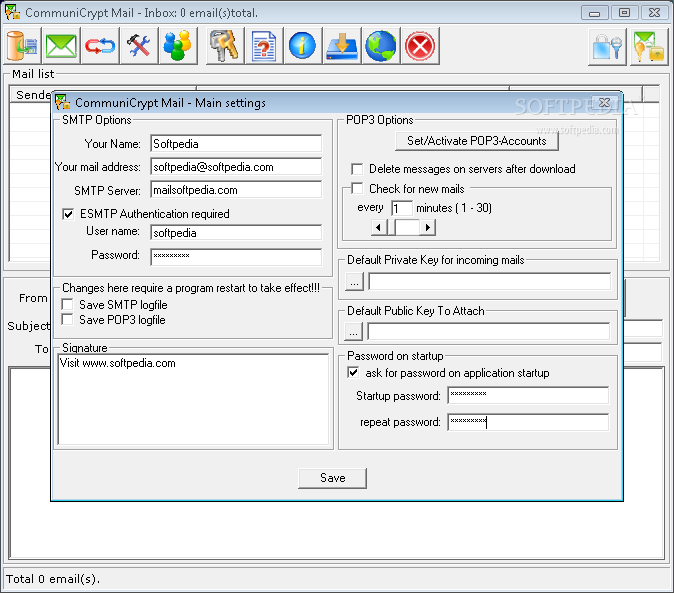Screen dimensions: 674x593
Task: Click the green envelope new mail icon
Action: coord(61,46)
